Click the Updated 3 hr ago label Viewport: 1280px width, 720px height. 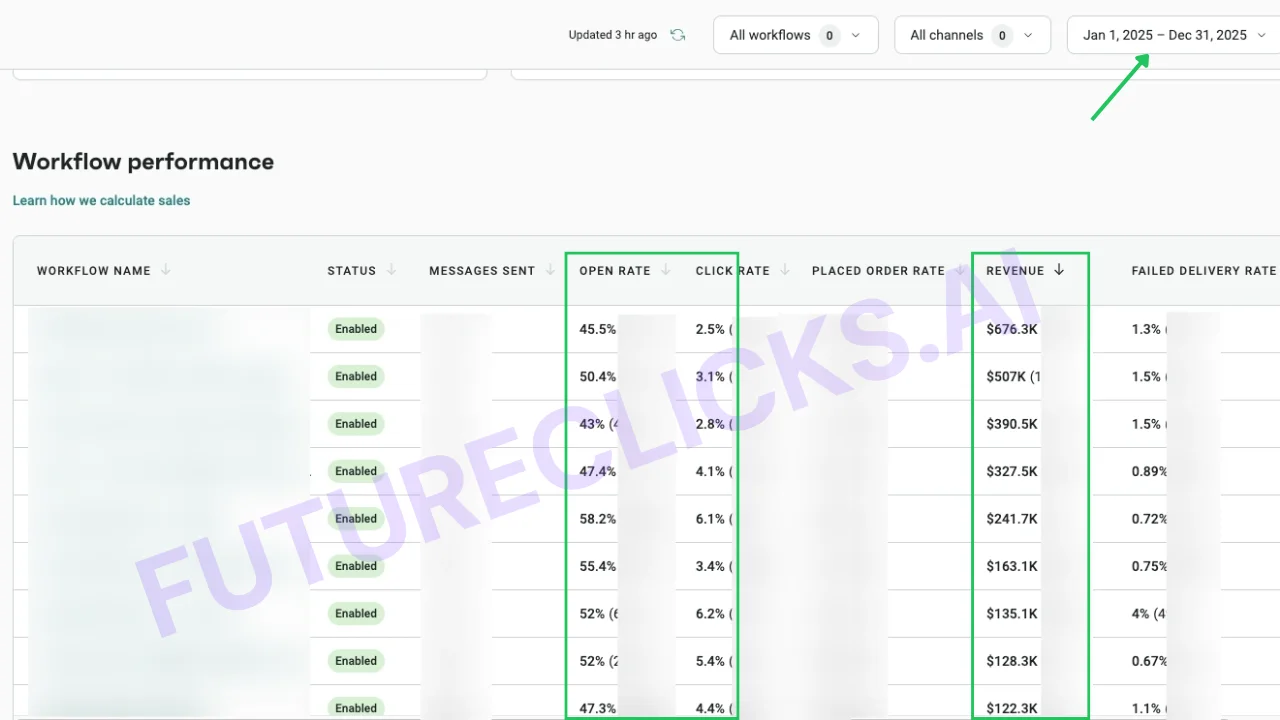point(613,35)
